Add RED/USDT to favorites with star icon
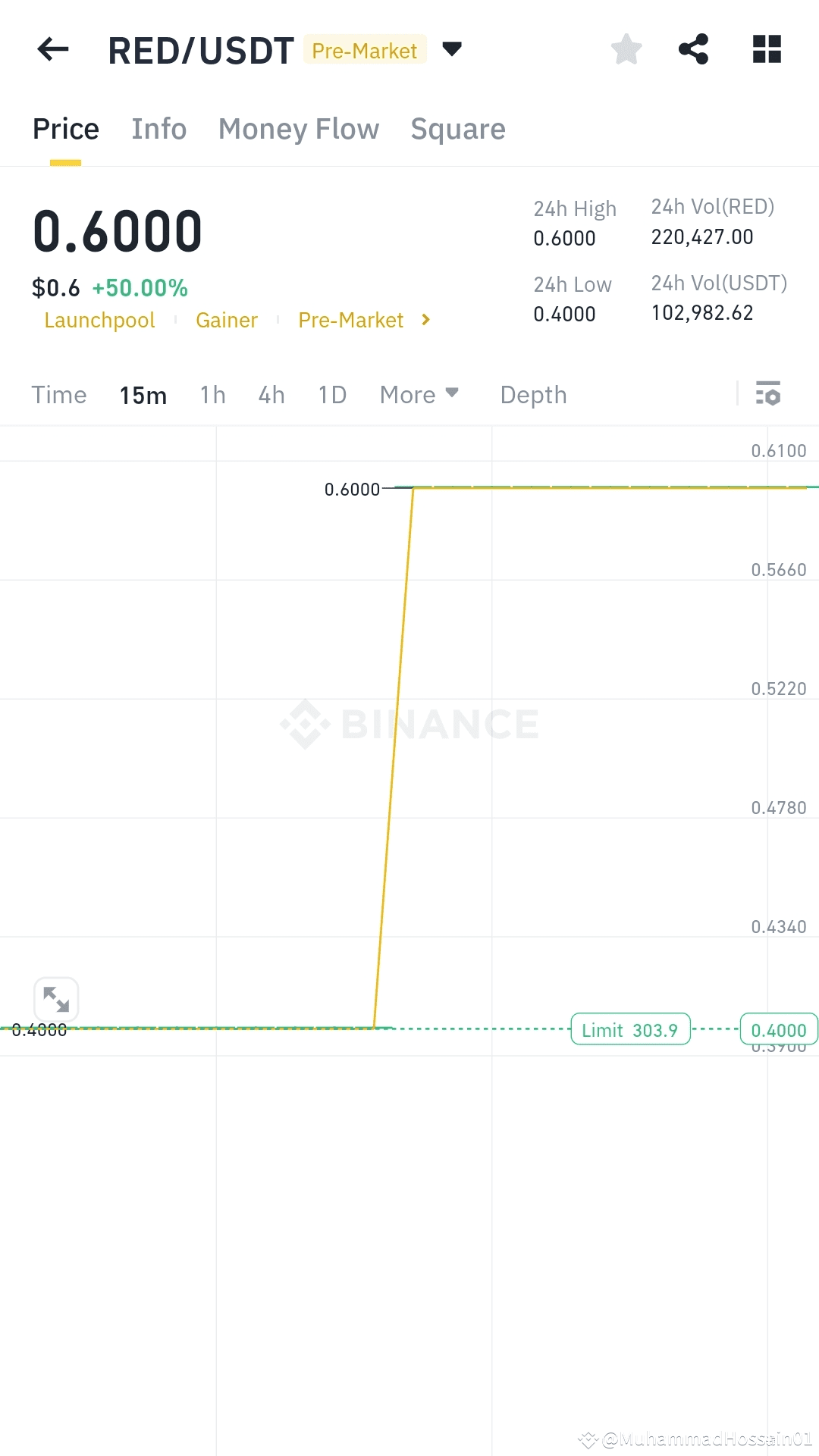This screenshot has width=819, height=1456. (x=626, y=50)
